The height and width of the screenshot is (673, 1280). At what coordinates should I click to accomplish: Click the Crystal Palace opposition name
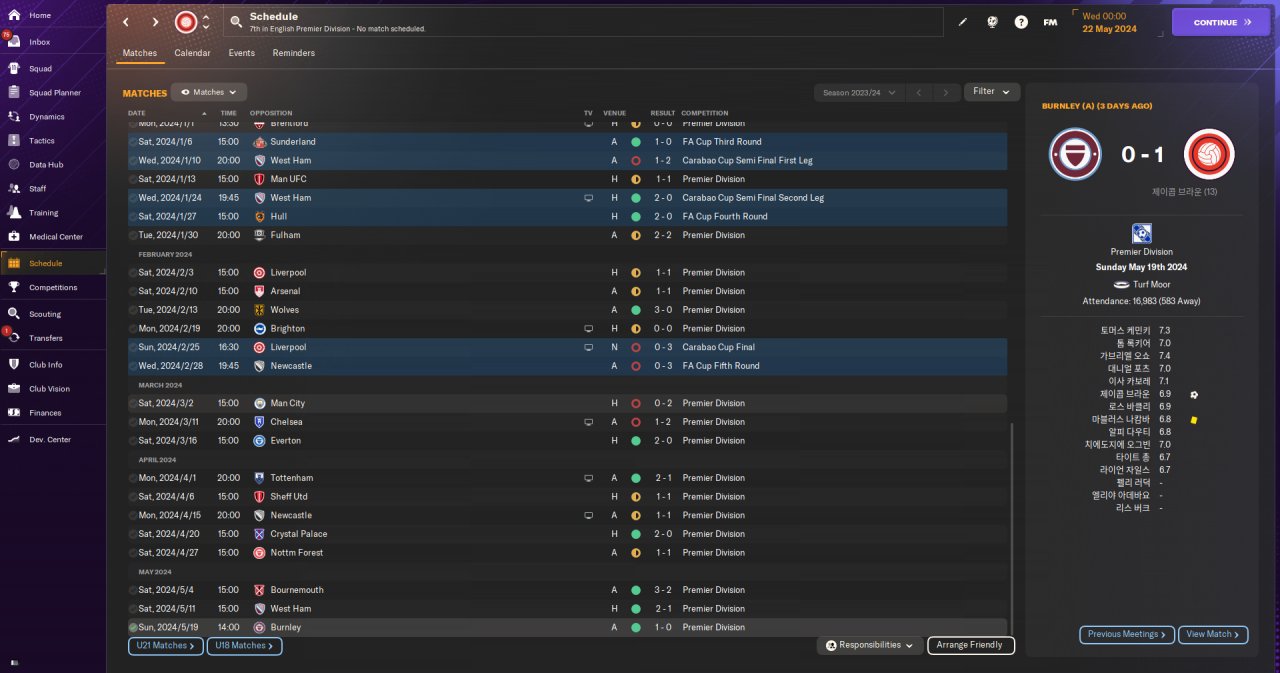[x=298, y=534]
